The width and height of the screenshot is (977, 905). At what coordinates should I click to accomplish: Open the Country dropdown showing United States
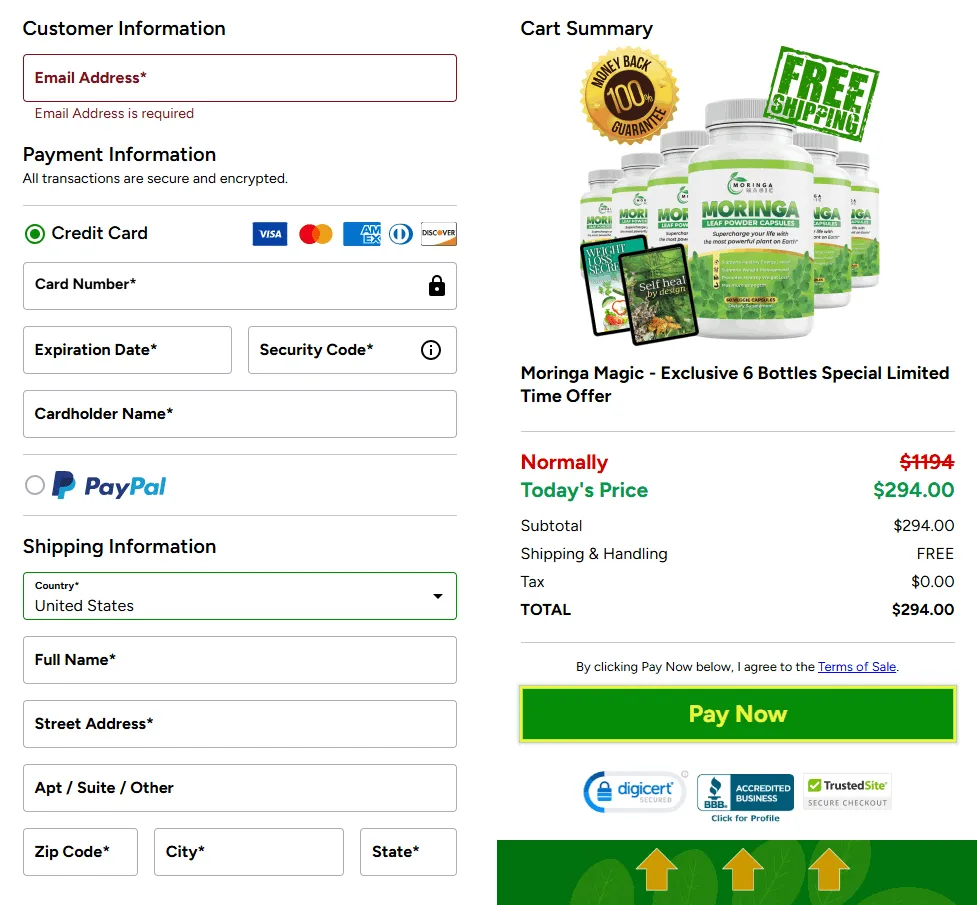point(240,596)
